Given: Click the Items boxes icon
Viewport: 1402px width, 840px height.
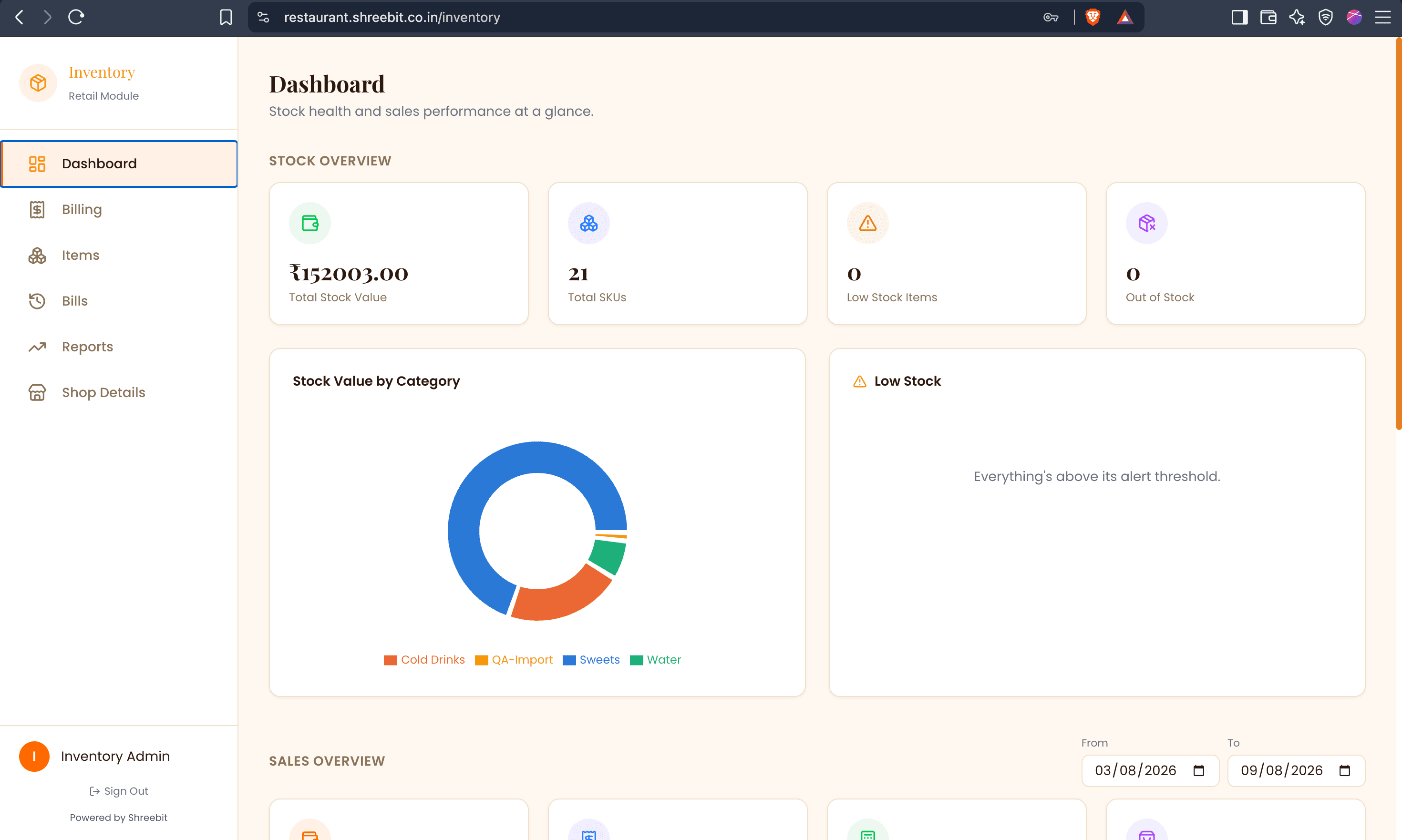Looking at the screenshot, I should 37,255.
